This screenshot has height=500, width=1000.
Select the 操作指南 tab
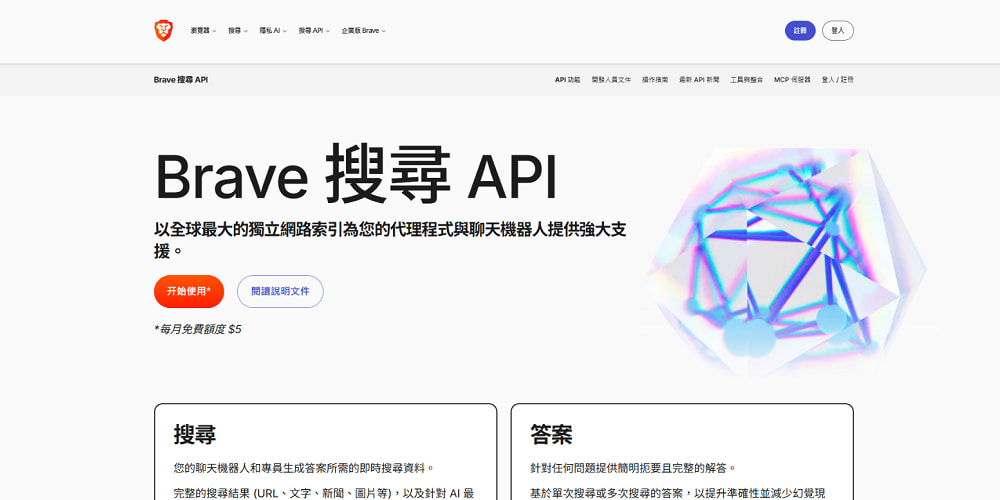pos(655,80)
